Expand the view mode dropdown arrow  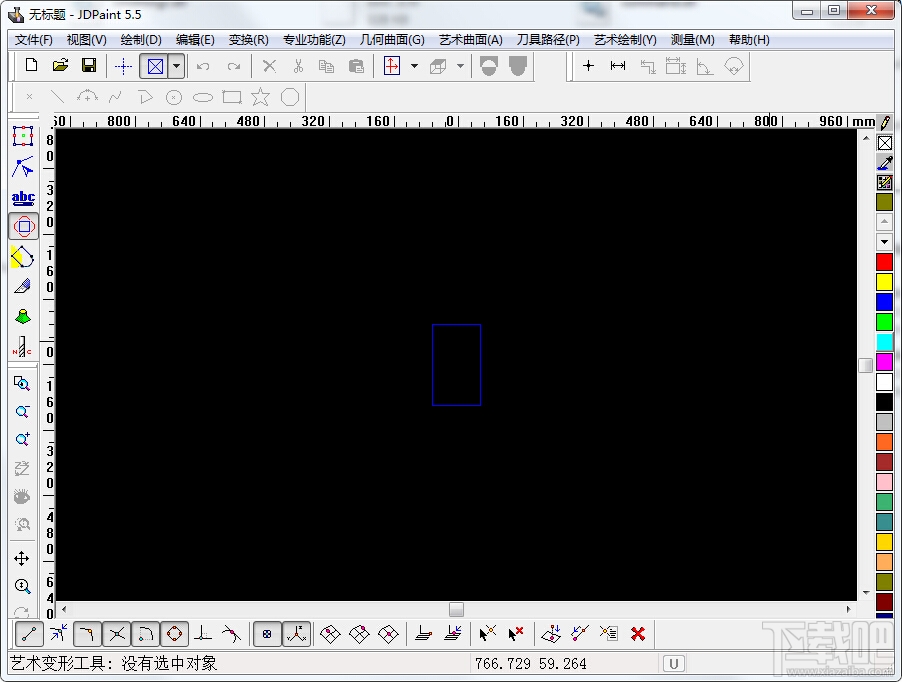(177, 66)
